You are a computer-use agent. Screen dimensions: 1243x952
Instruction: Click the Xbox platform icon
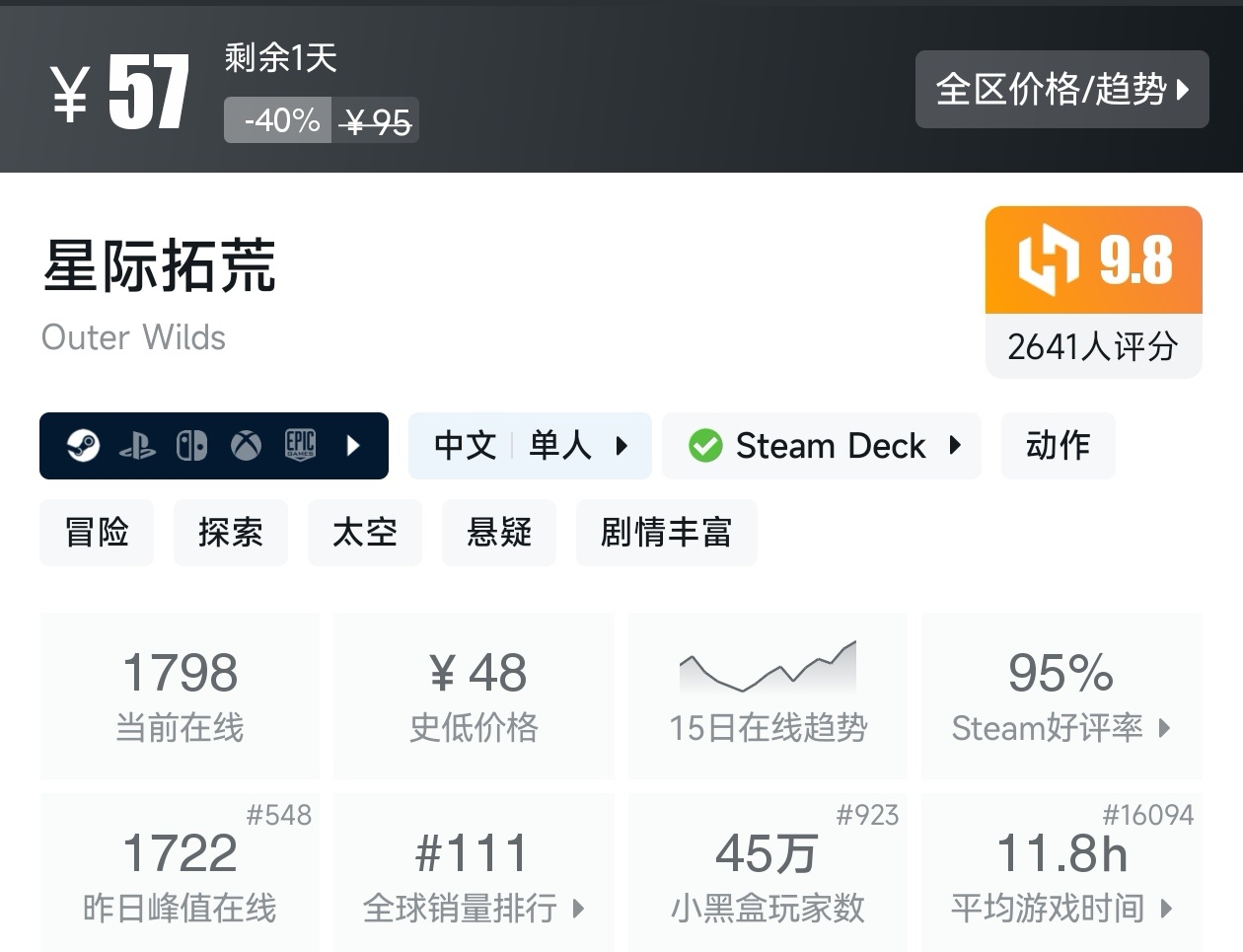click(x=246, y=446)
